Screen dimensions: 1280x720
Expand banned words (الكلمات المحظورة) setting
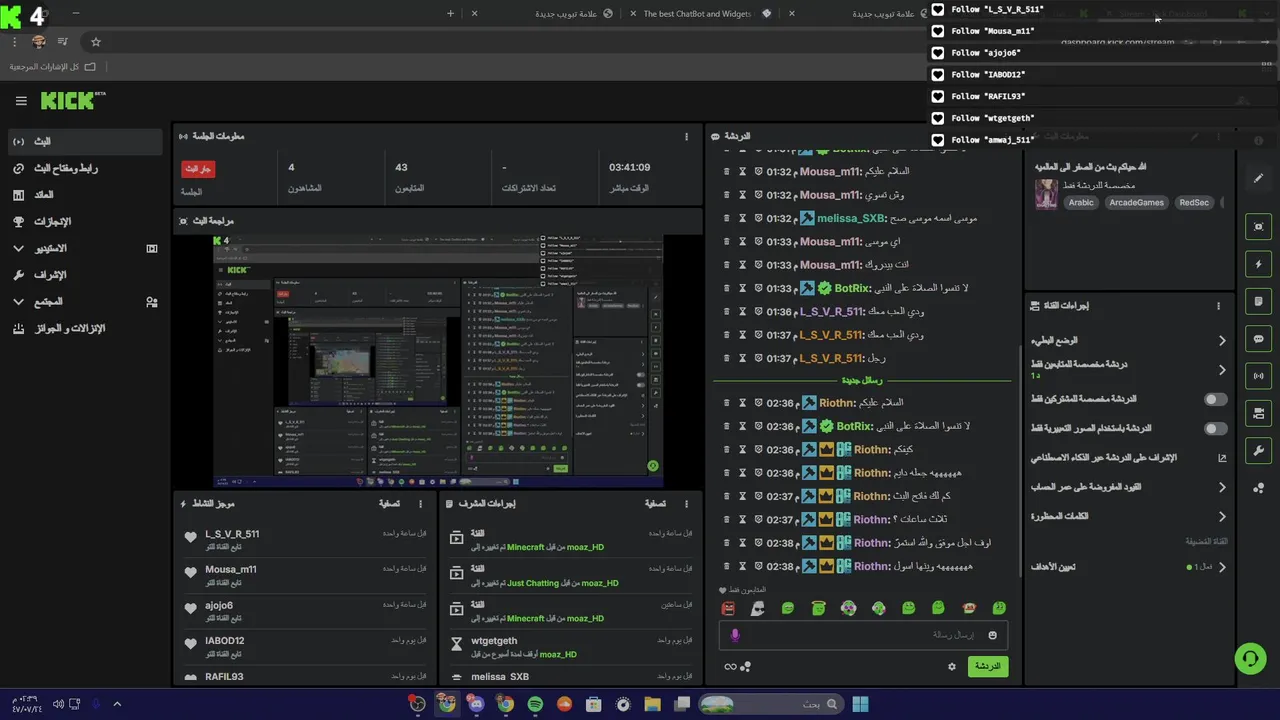tap(1129, 517)
